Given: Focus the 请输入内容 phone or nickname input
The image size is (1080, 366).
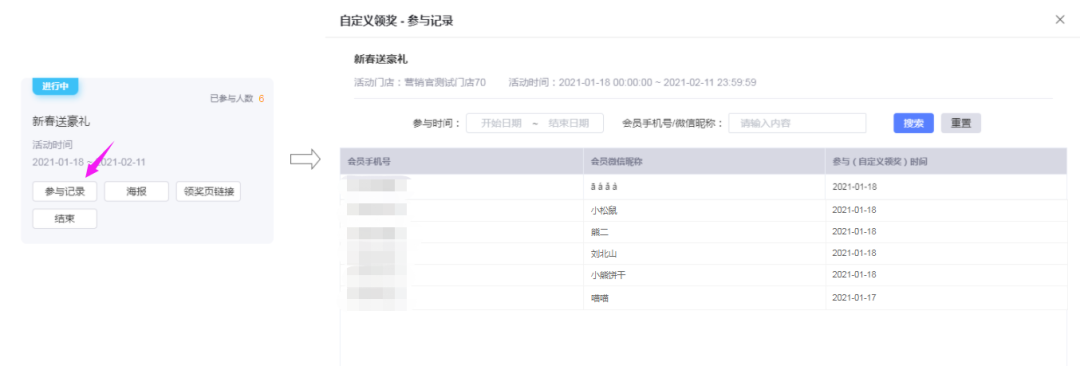Looking at the screenshot, I should [x=797, y=123].
